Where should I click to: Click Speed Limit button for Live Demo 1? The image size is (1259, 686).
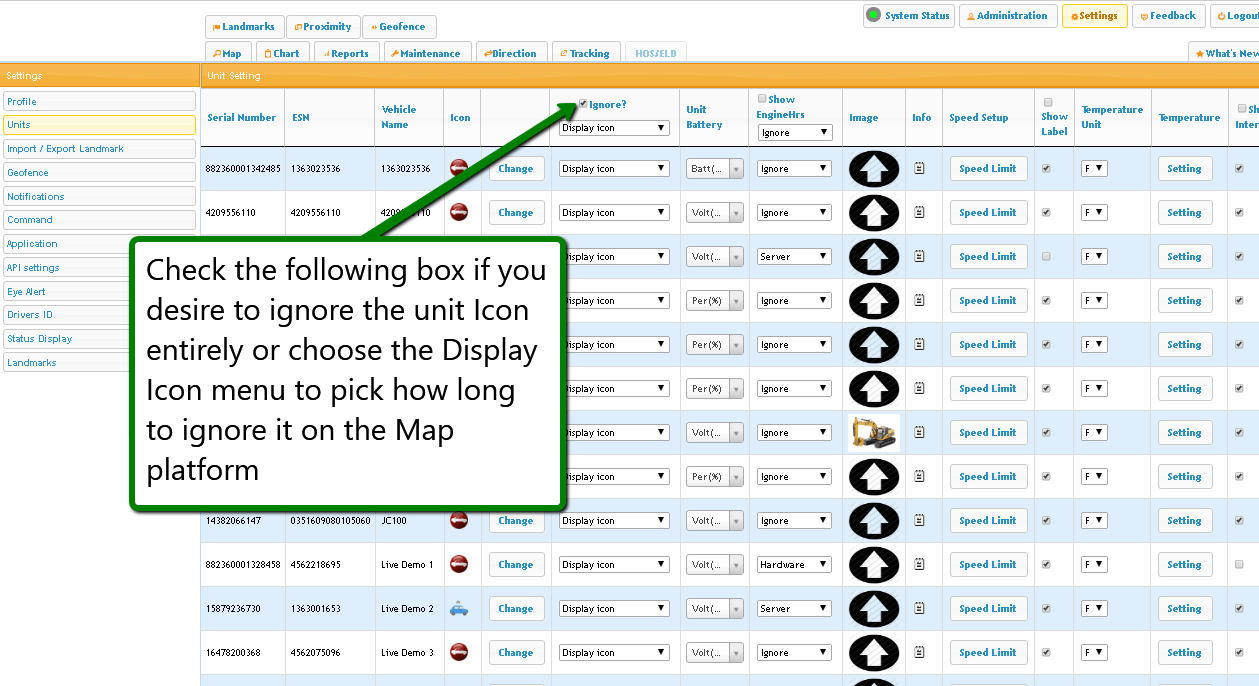pos(987,565)
